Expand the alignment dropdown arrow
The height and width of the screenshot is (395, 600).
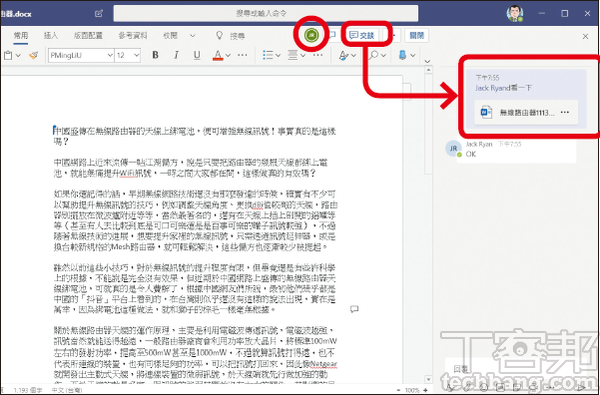303,55
